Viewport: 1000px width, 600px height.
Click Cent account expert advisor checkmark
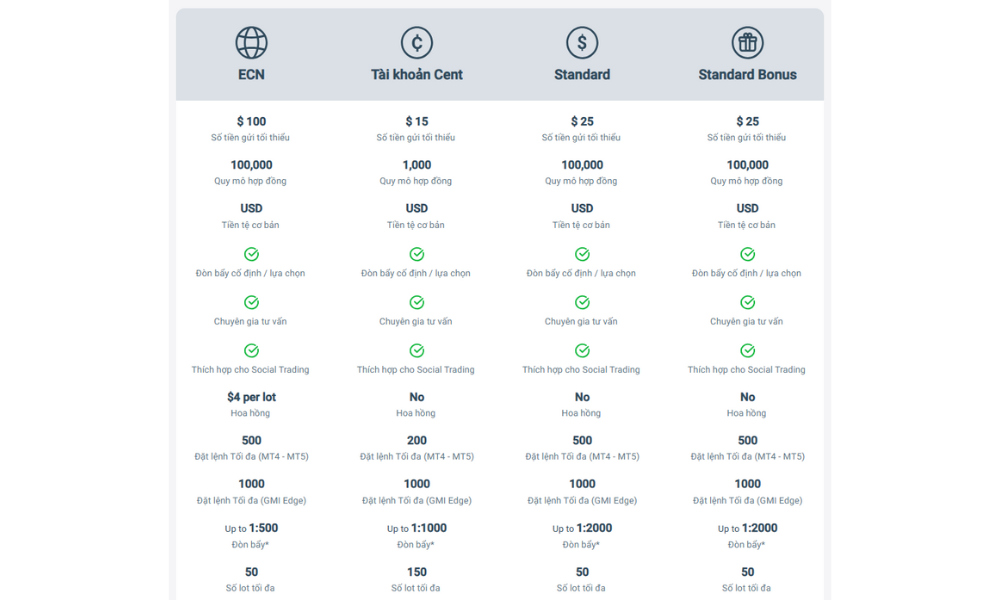coord(417,302)
